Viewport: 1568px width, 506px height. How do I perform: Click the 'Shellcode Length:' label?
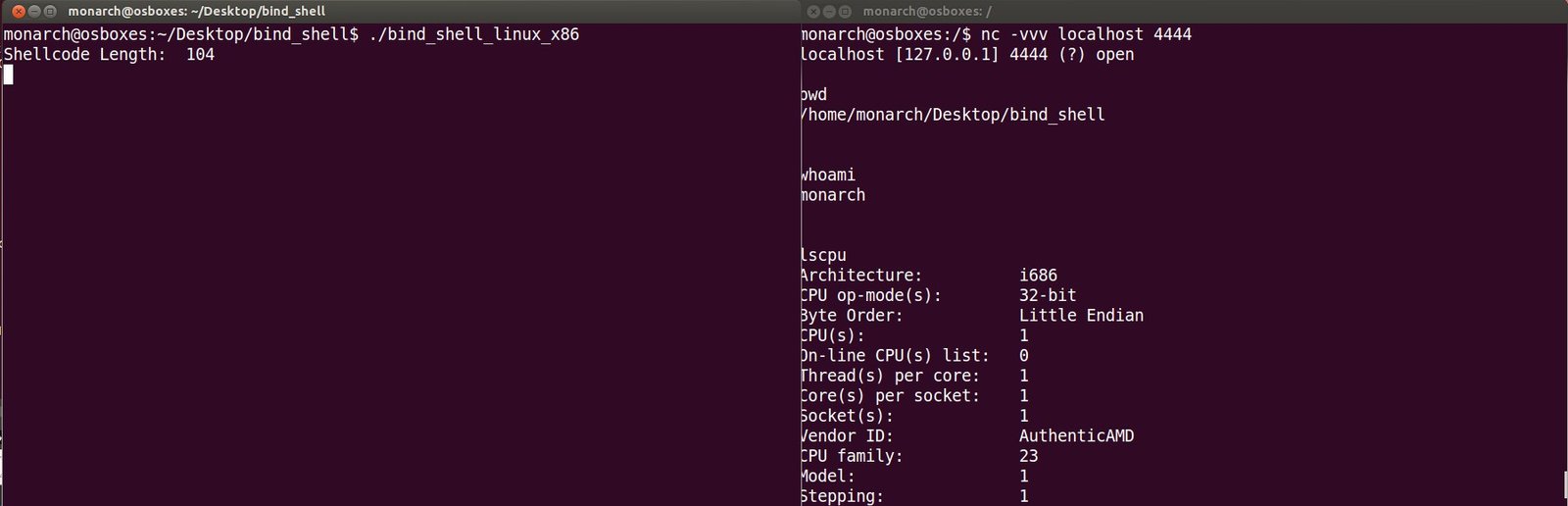[x=85, y=55]
